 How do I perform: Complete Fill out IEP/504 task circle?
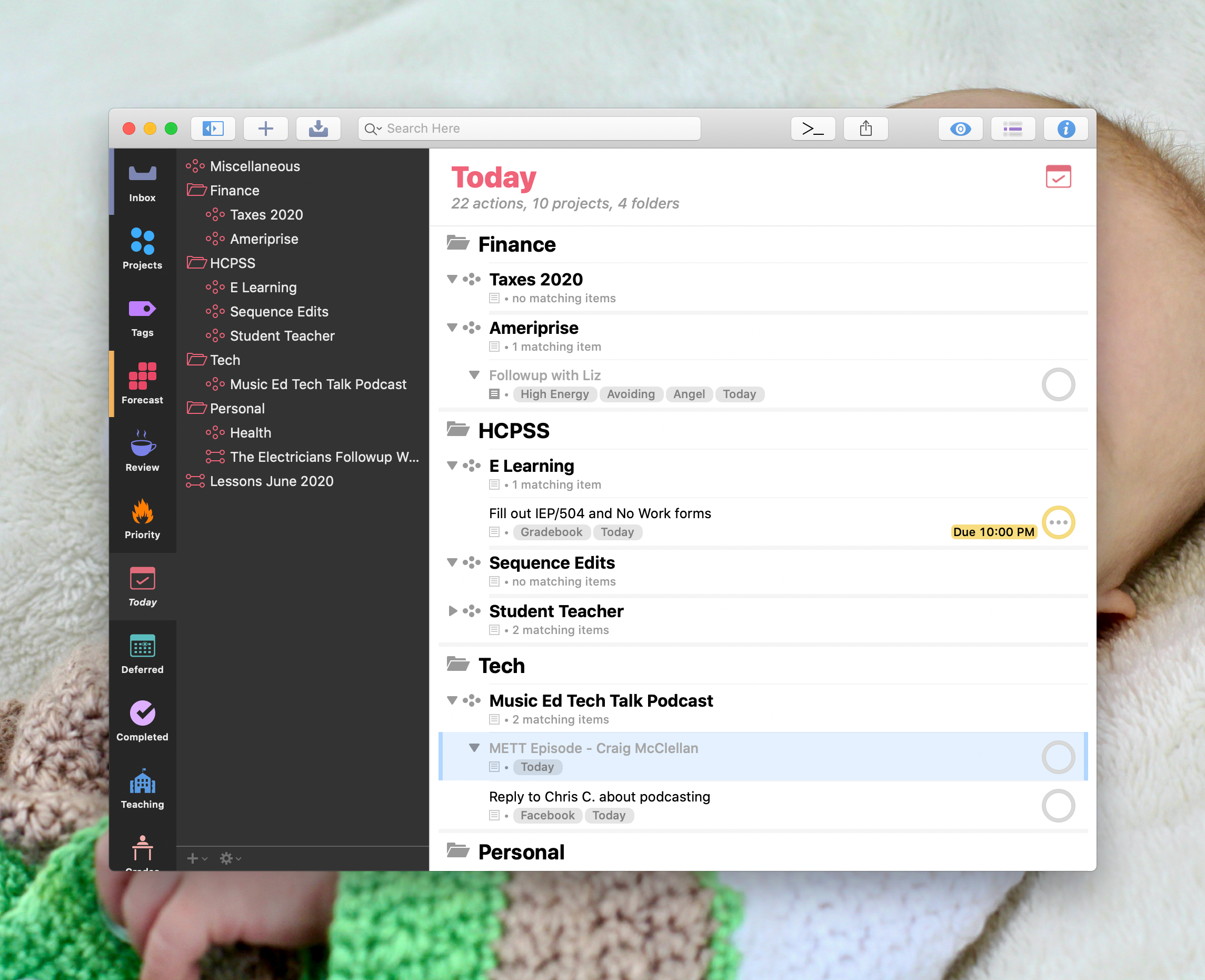[1058, 522]
